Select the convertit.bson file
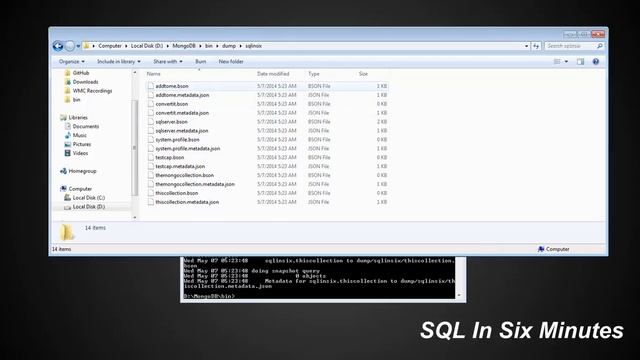Image resolution: width=640 pixels, height=360 pixels. tap(171, 104)
